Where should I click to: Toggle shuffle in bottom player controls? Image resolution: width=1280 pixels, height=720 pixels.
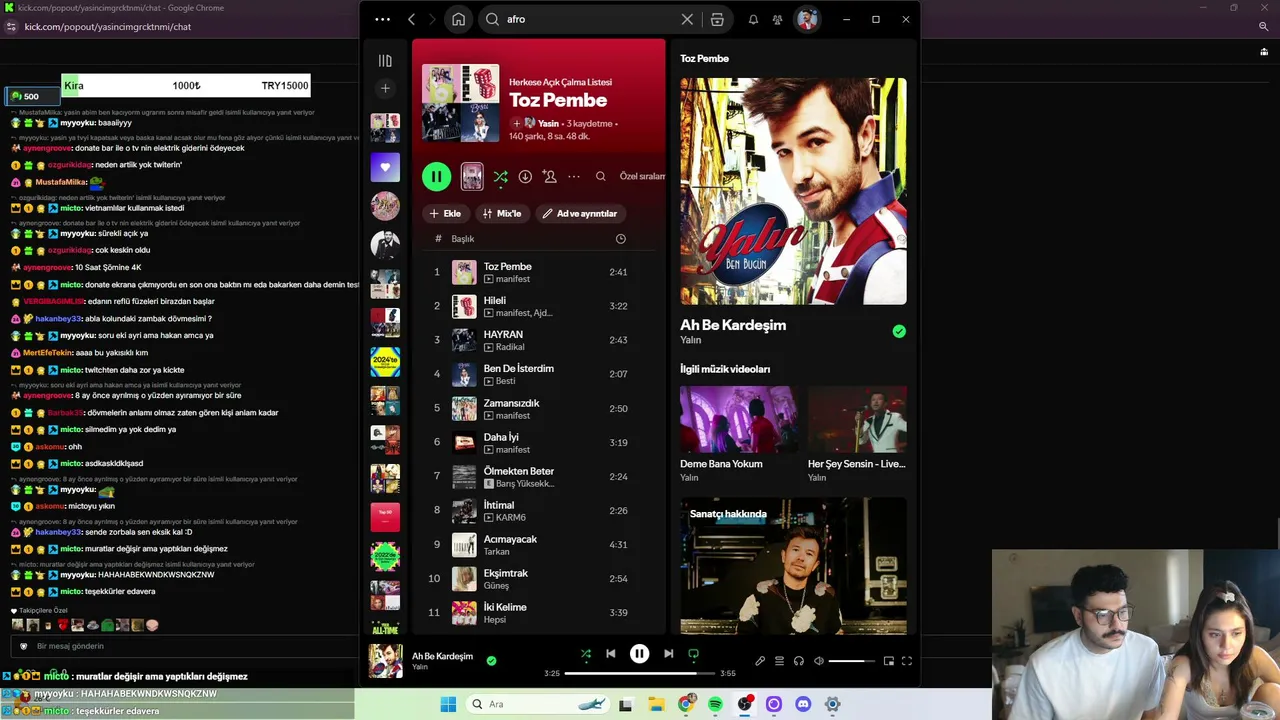(586, 654)
